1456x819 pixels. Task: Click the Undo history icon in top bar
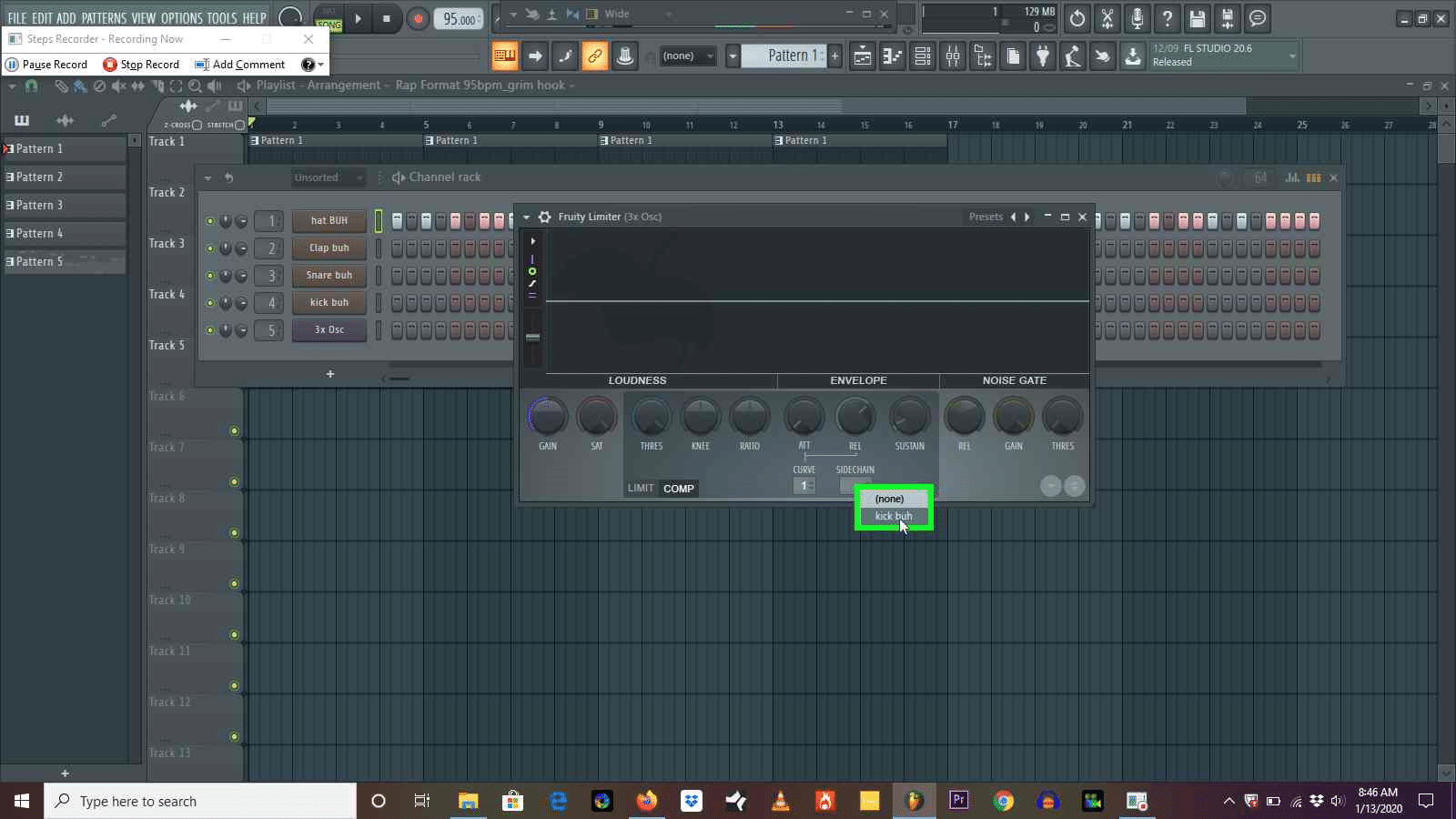click(1077, 18)
